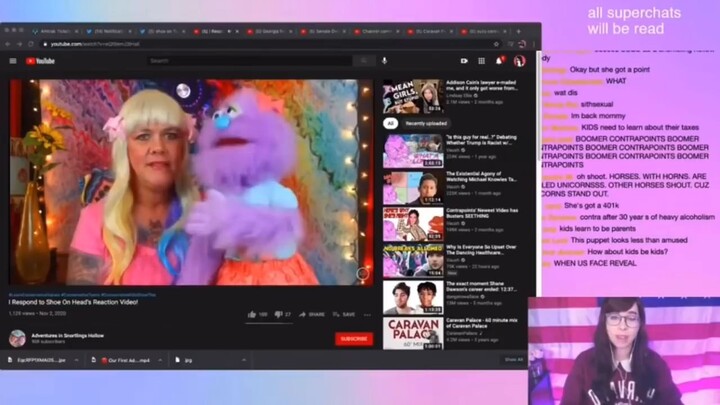Open the Existential Agony Michael Knowles thumbnail
Screen dimensions: 720x405
tap(413, 188)
